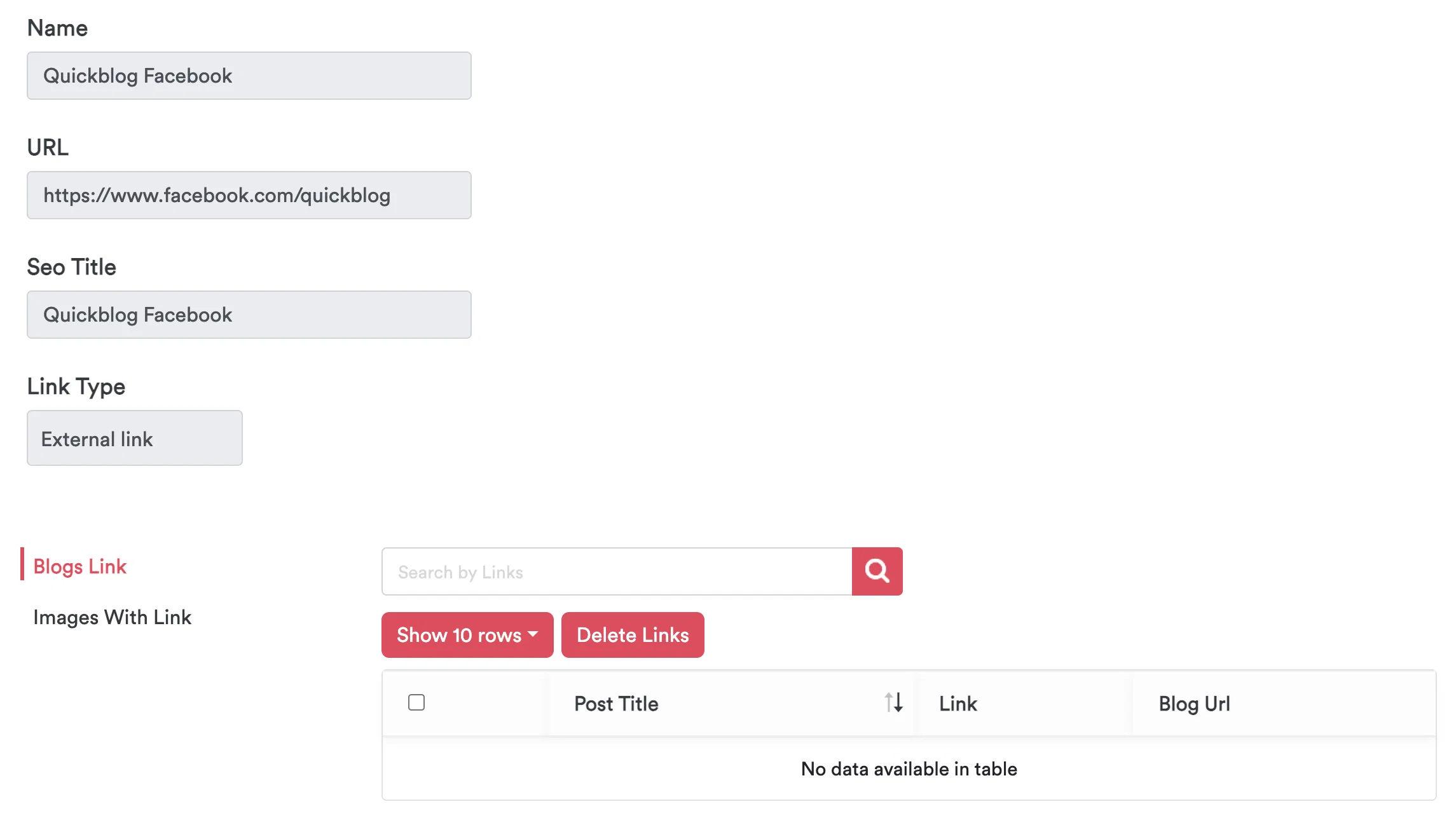Click the Delete Links button

tap(633, 634)
